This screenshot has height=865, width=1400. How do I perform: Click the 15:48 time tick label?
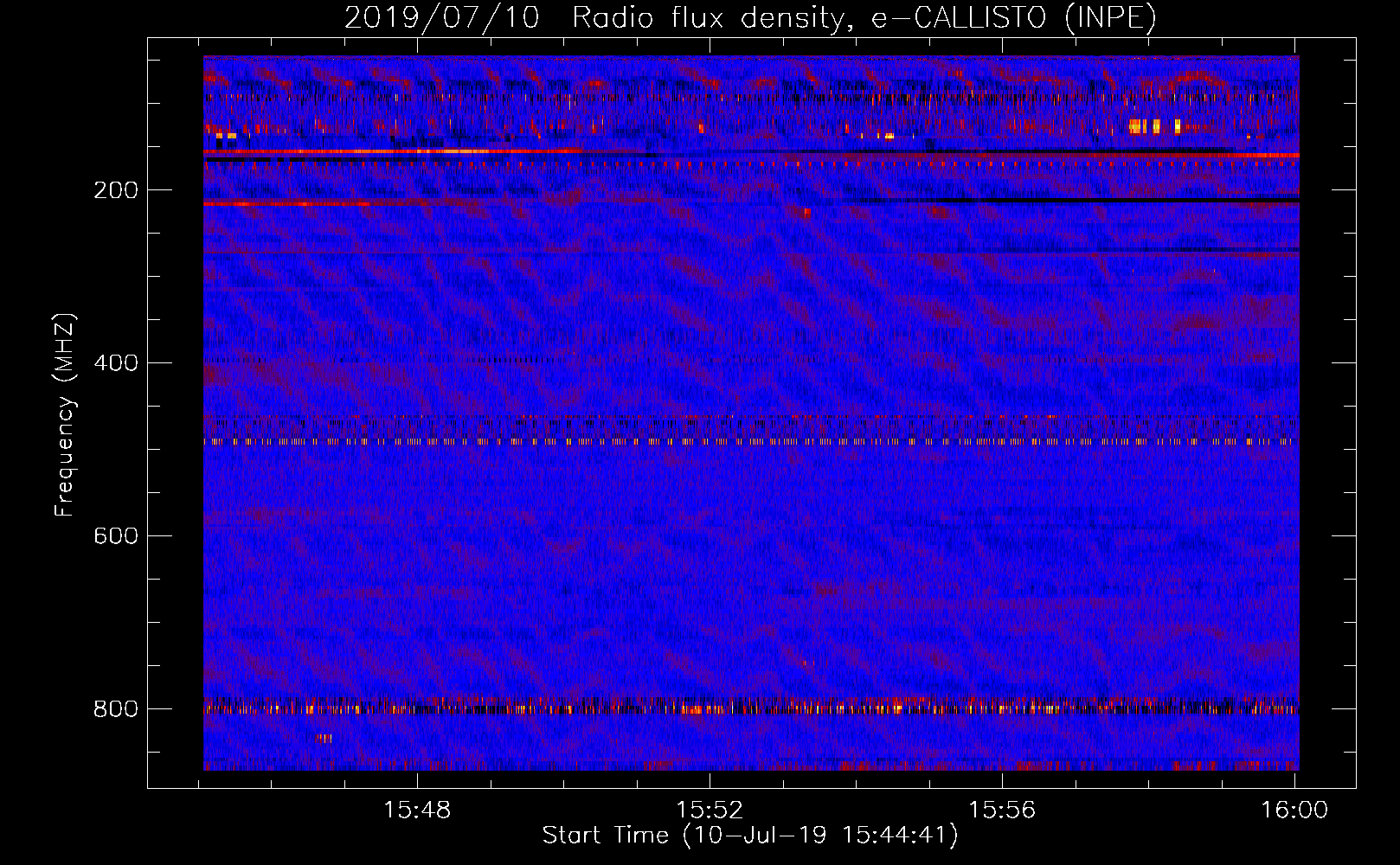417,811
